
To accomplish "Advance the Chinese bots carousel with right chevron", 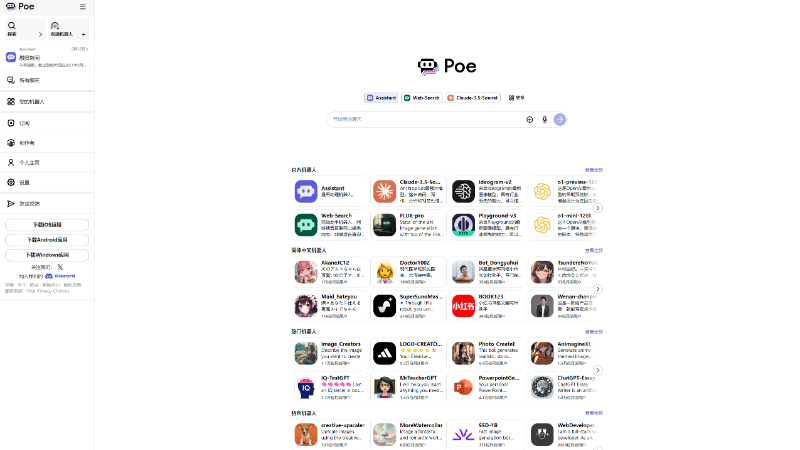I will 597,289.
